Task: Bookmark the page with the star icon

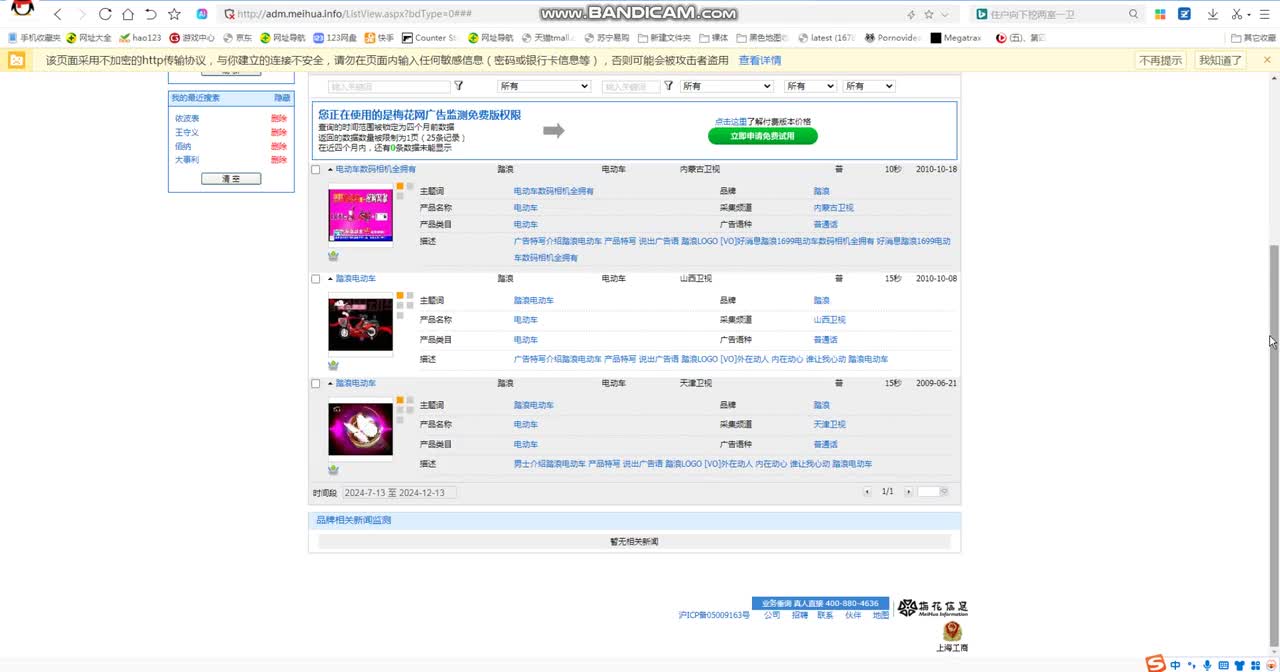Action: coord(175,14)
